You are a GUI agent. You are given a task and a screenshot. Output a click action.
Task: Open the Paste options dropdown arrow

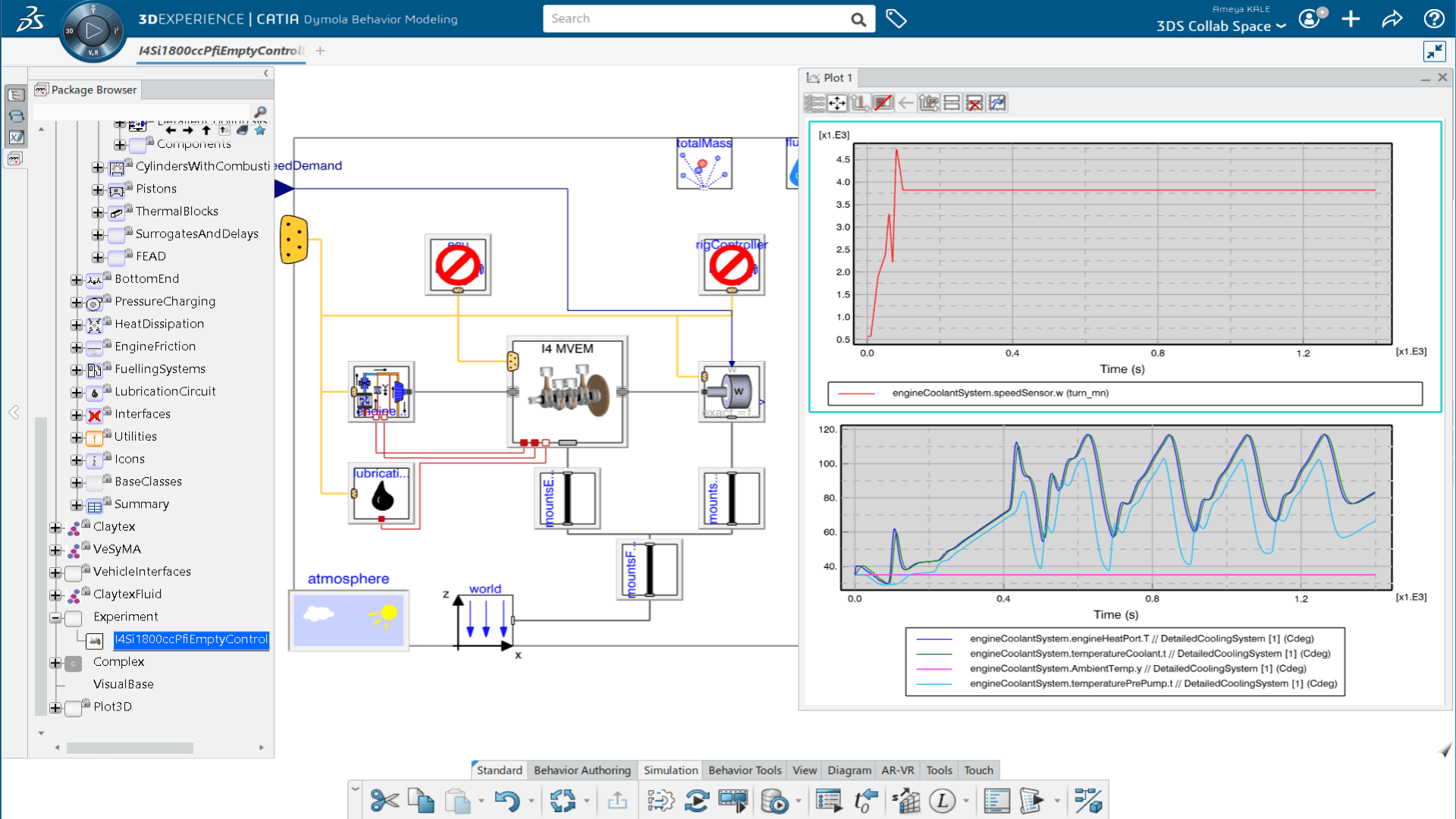point(481,801)
